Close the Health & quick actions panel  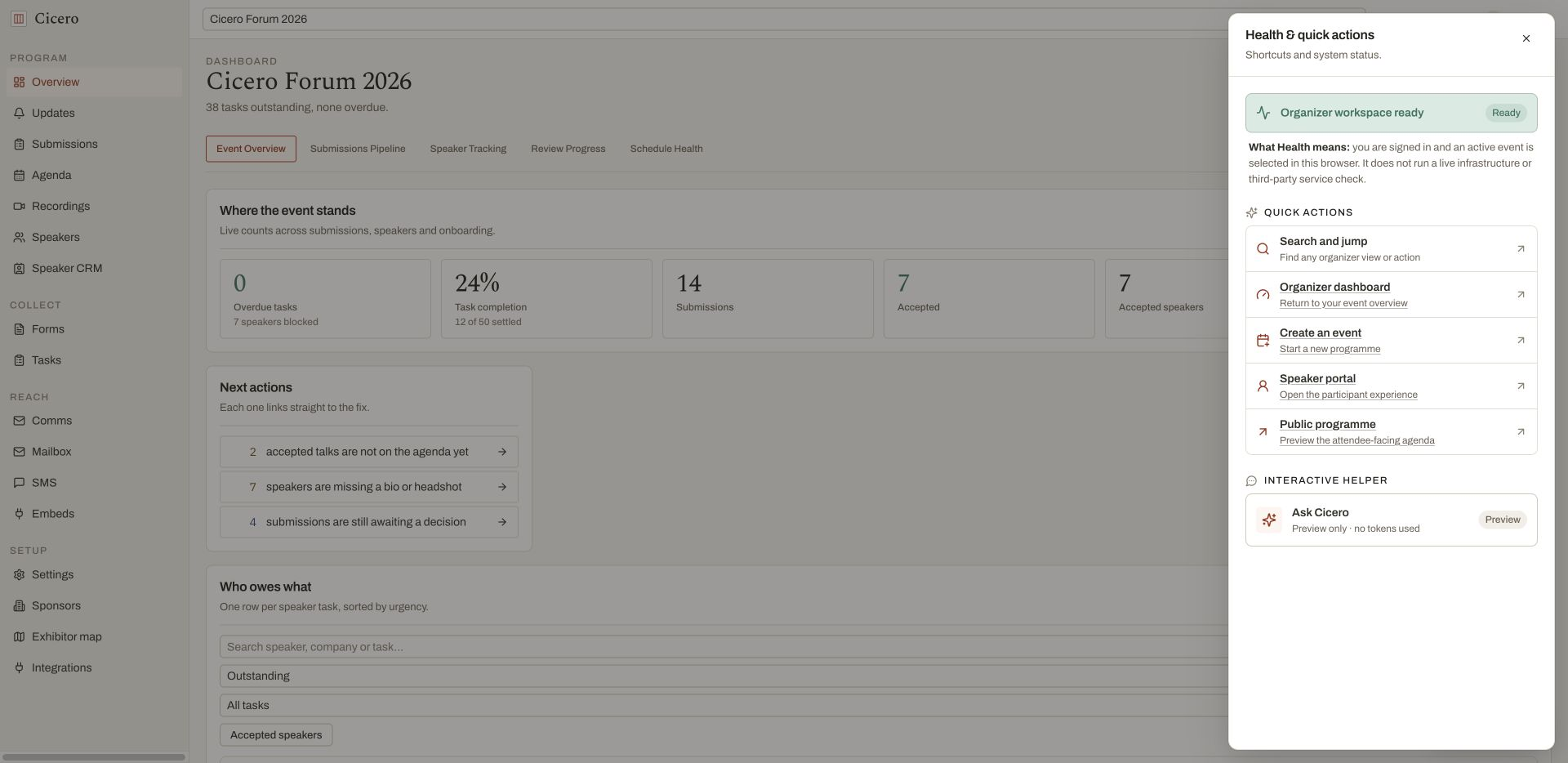1526,38
